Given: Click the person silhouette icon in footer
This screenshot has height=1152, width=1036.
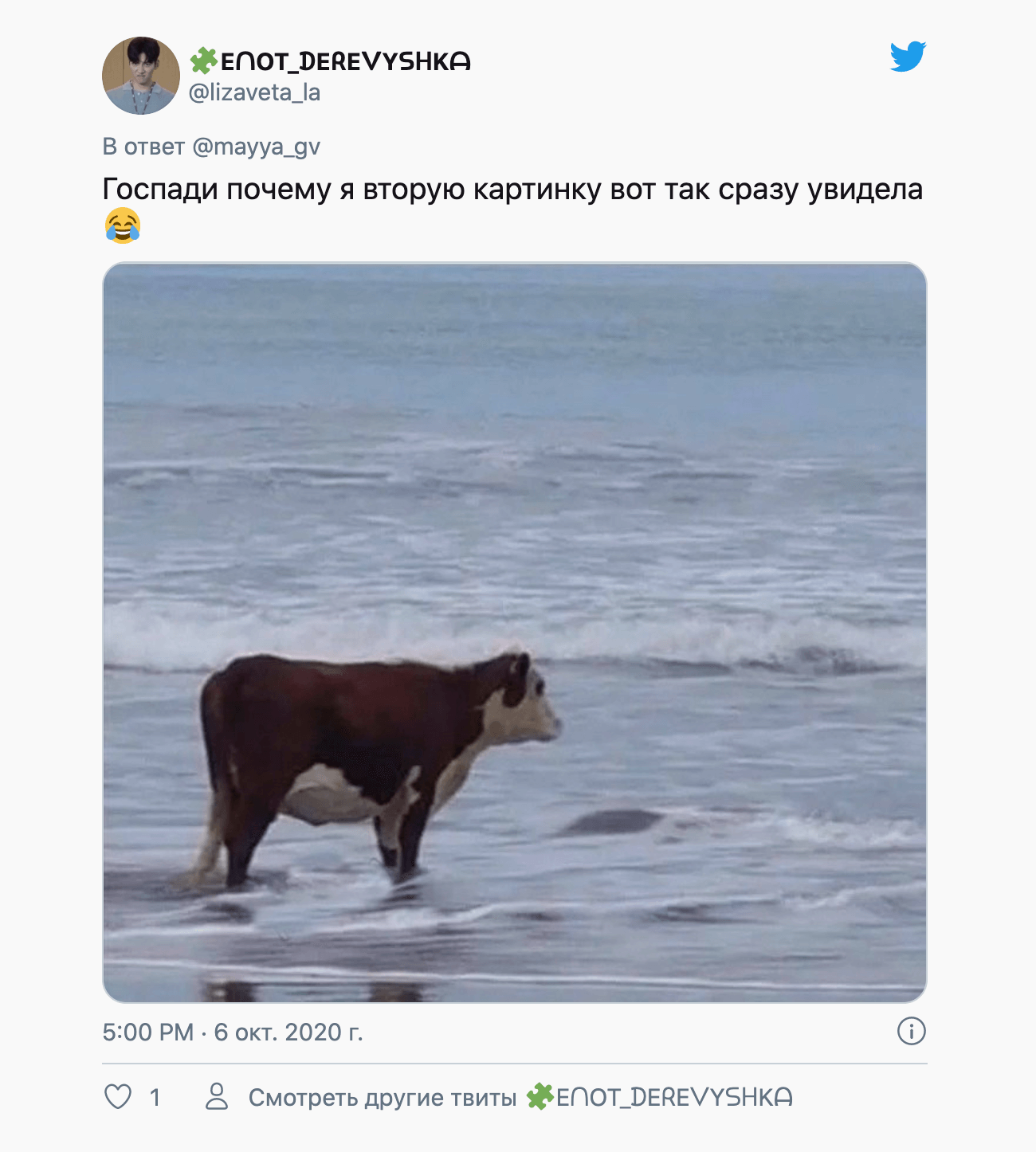Looking at the screenshot, I should [217, 1097].
